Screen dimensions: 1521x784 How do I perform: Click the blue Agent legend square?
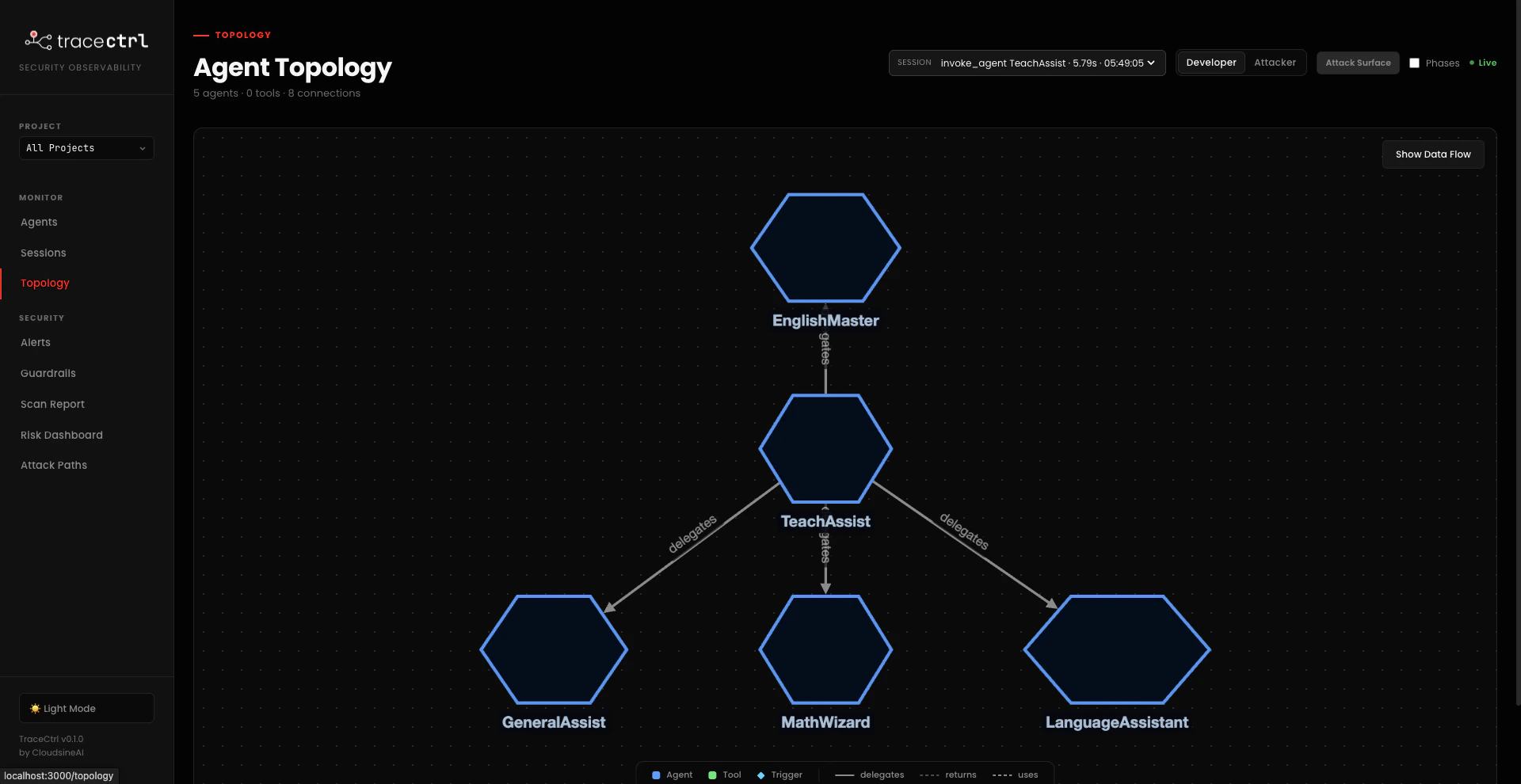pos(656,775)
